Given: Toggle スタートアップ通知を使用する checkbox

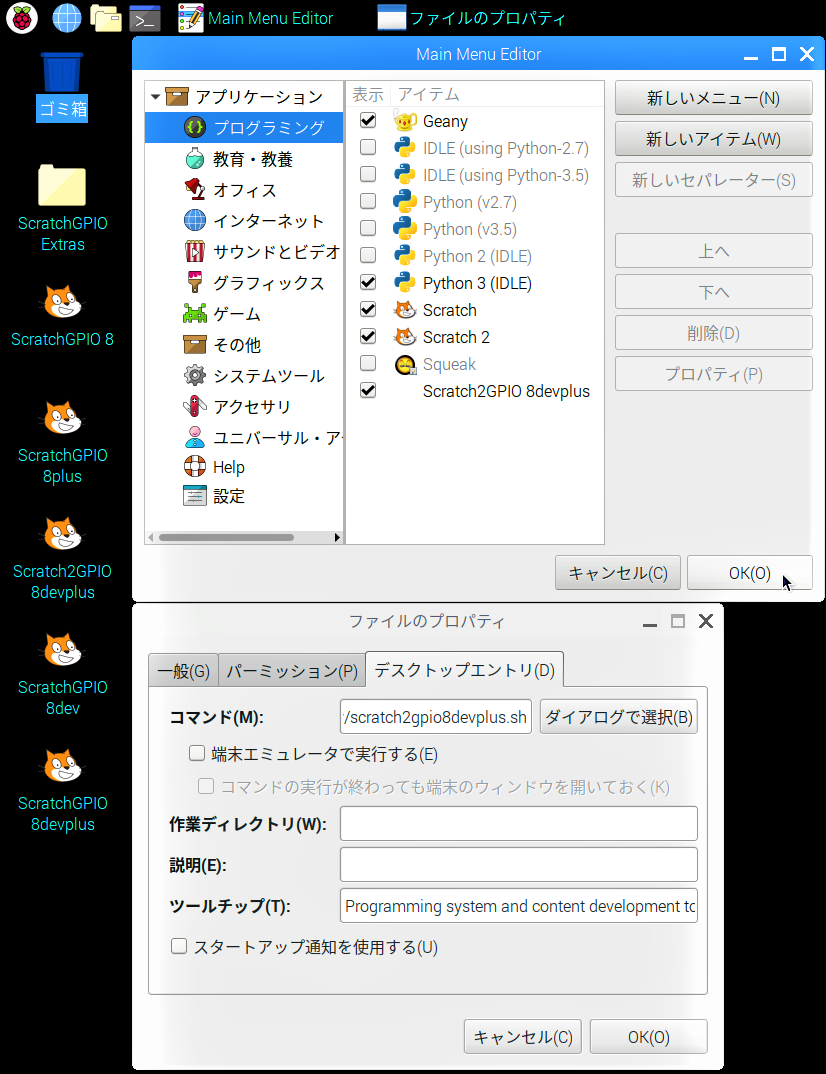Looking at the screenshot, I should pyautogui.click(x=179, y=946).
